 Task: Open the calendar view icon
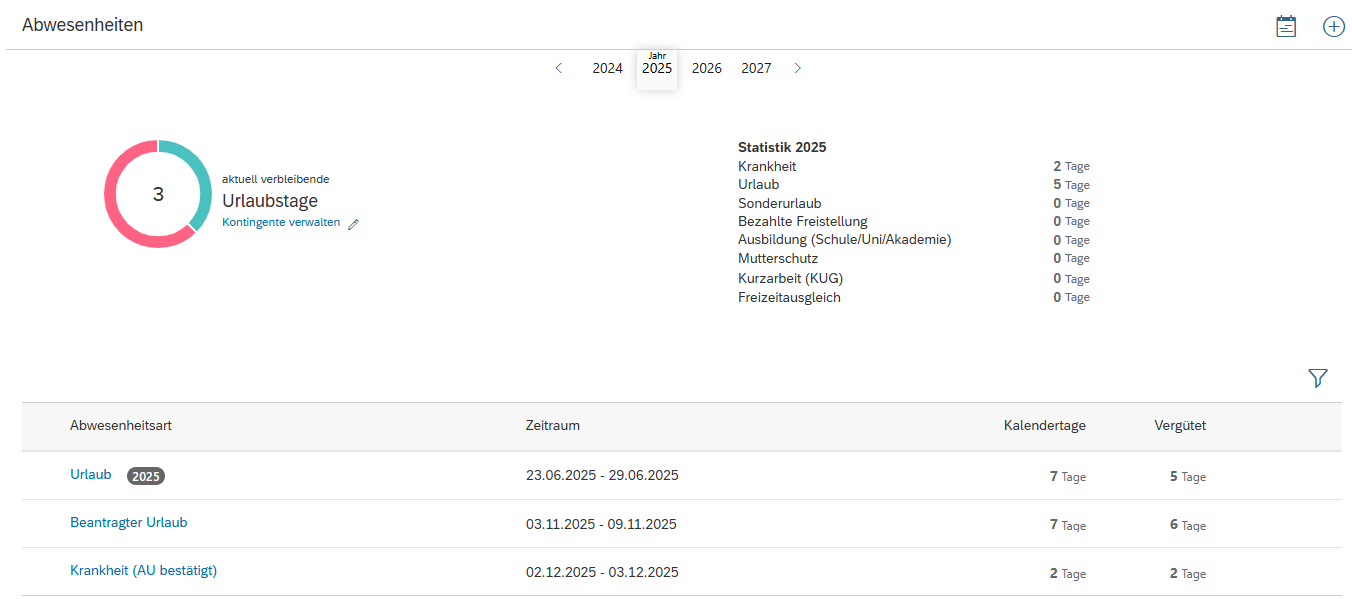click(1286, 27)
